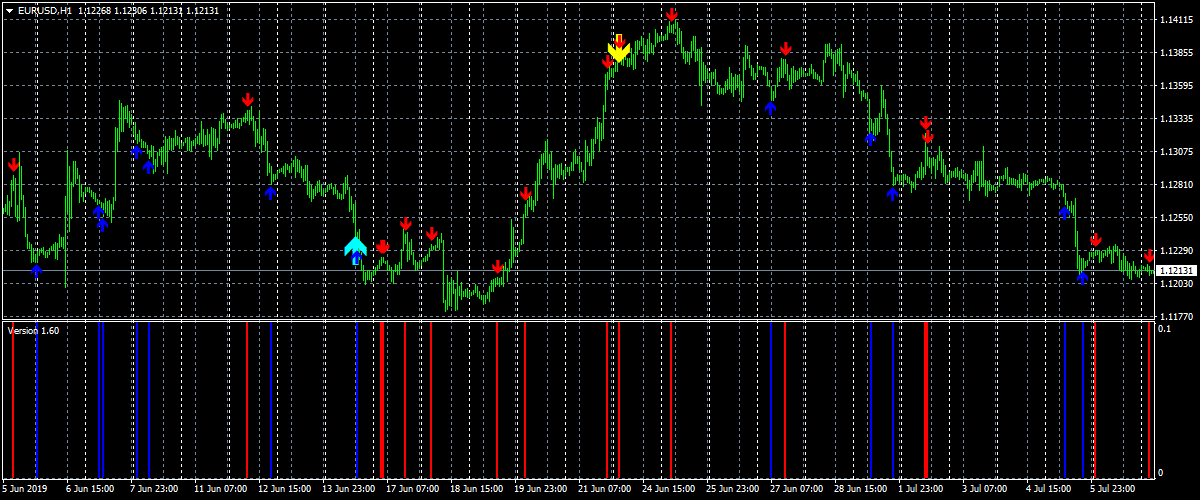This screenshot has width=1200, height=500.
Task: Click the 4 Jul 15:00 time label
Action: (x=1051, y=489)
